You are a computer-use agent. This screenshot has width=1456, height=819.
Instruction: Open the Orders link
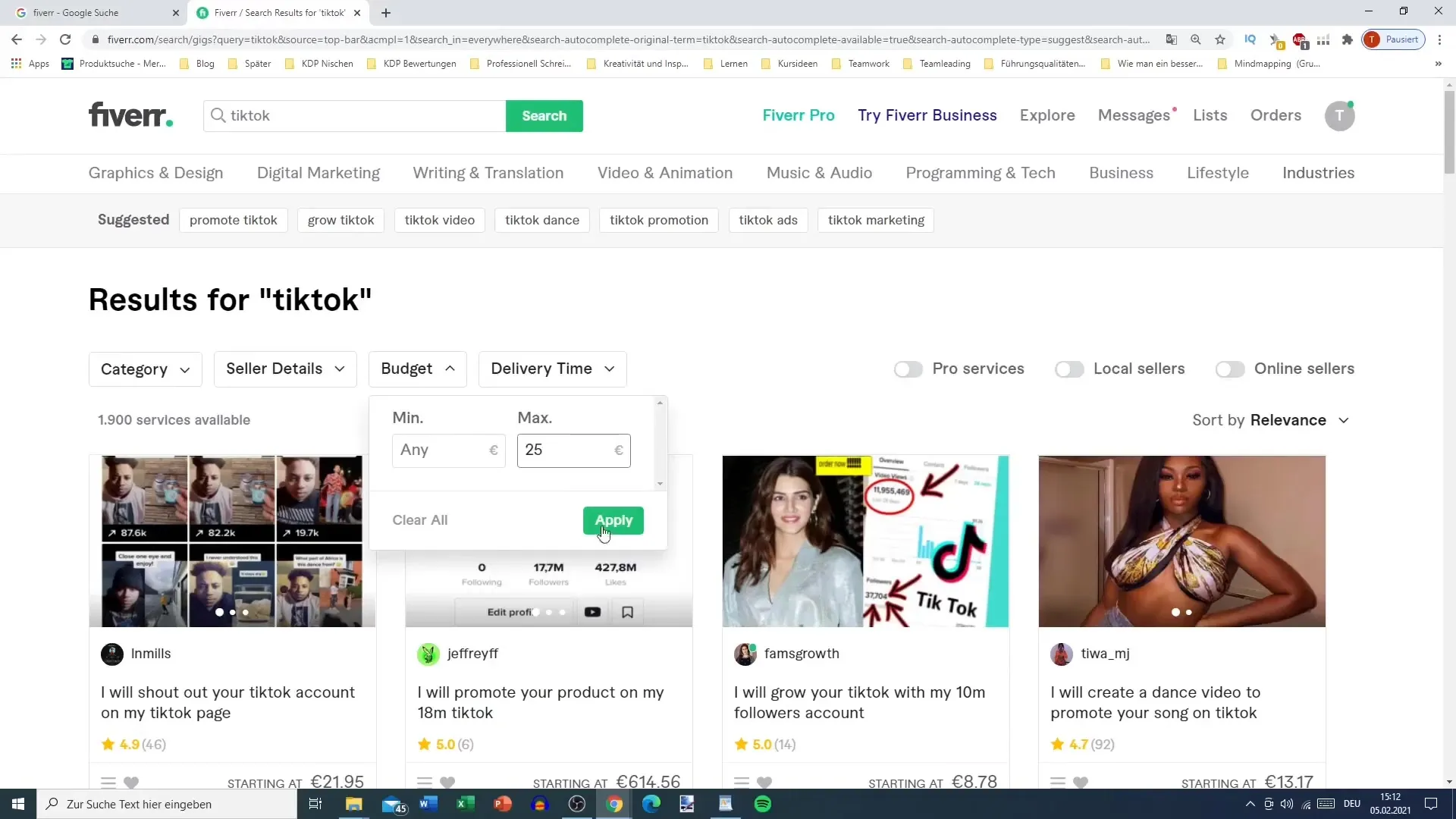tap(1276, 115)
